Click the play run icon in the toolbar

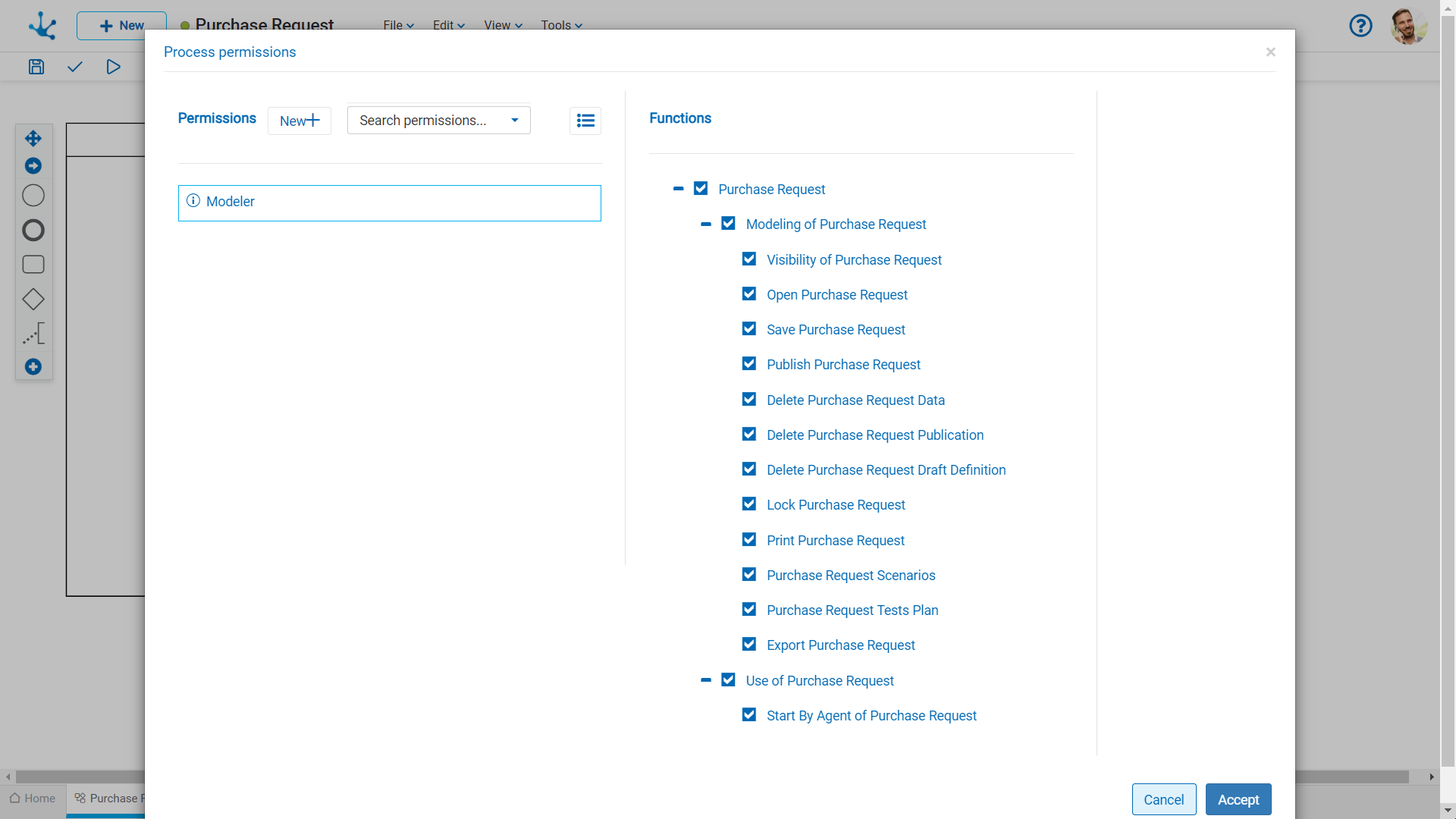click(x=113, y=67)
